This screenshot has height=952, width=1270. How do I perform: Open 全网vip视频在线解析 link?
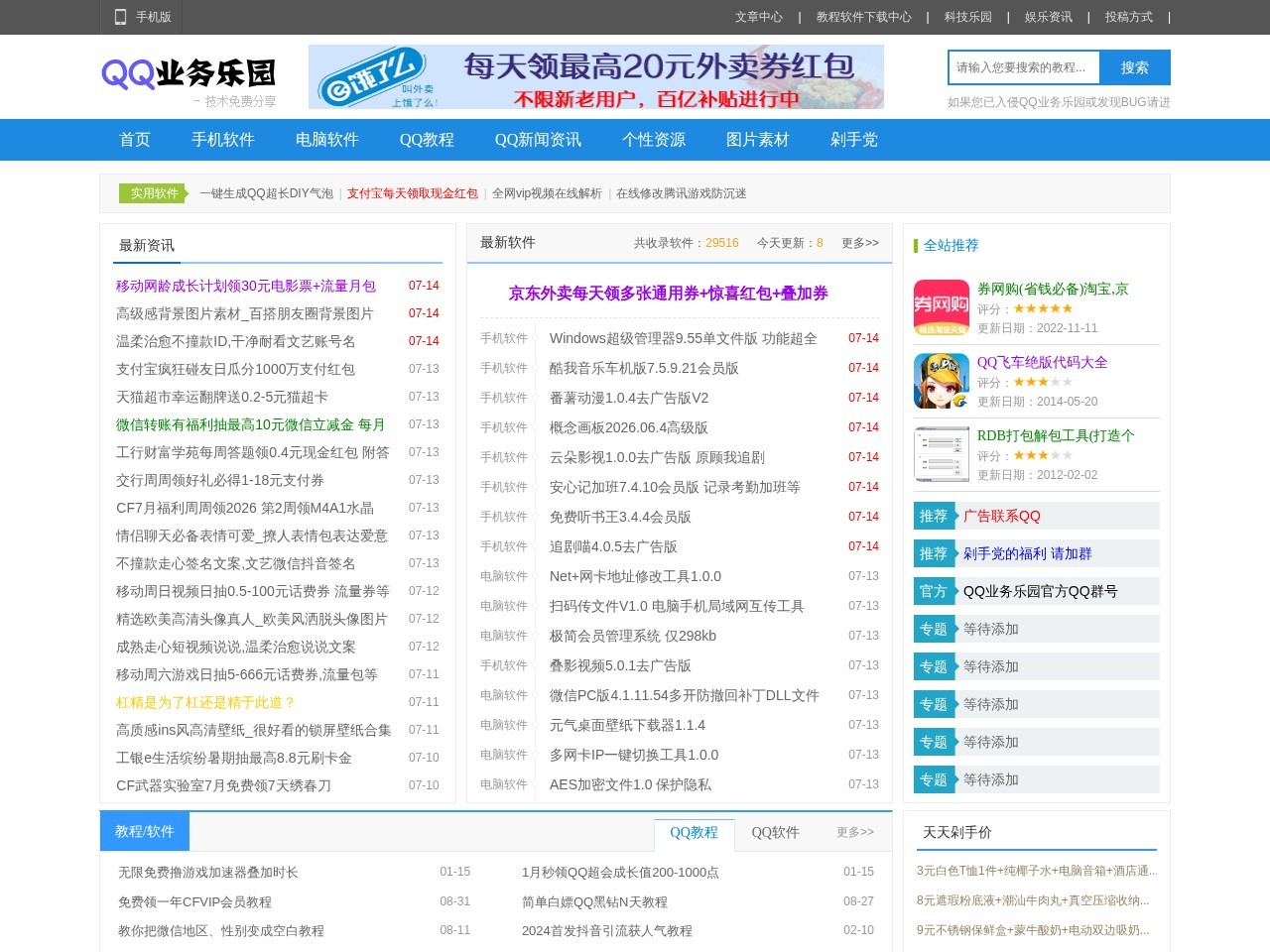[547, 193]
